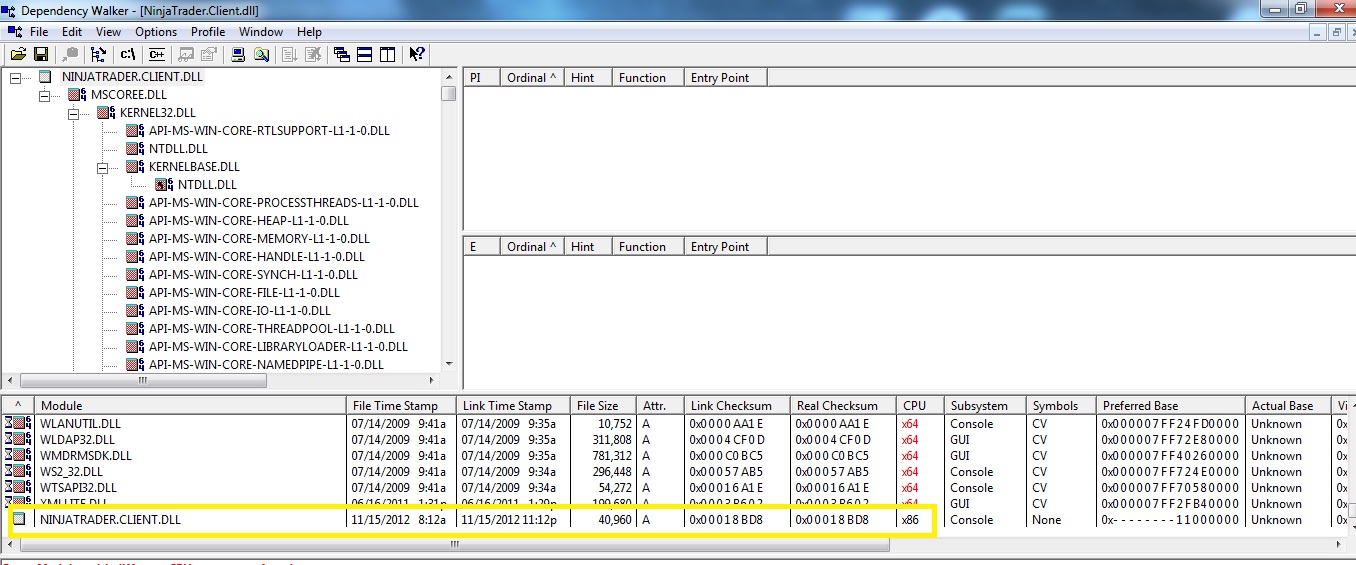Click the Stop Profiling toolbar icon

(312, 54)
